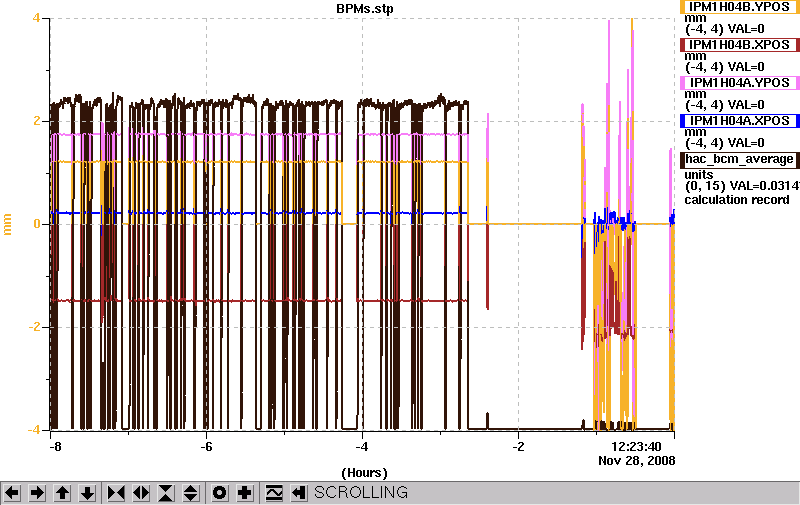Viewport: 800px width, 505px height.
Task: Zoom out on the time axis (diamond icon)
Action: (141, 493)
